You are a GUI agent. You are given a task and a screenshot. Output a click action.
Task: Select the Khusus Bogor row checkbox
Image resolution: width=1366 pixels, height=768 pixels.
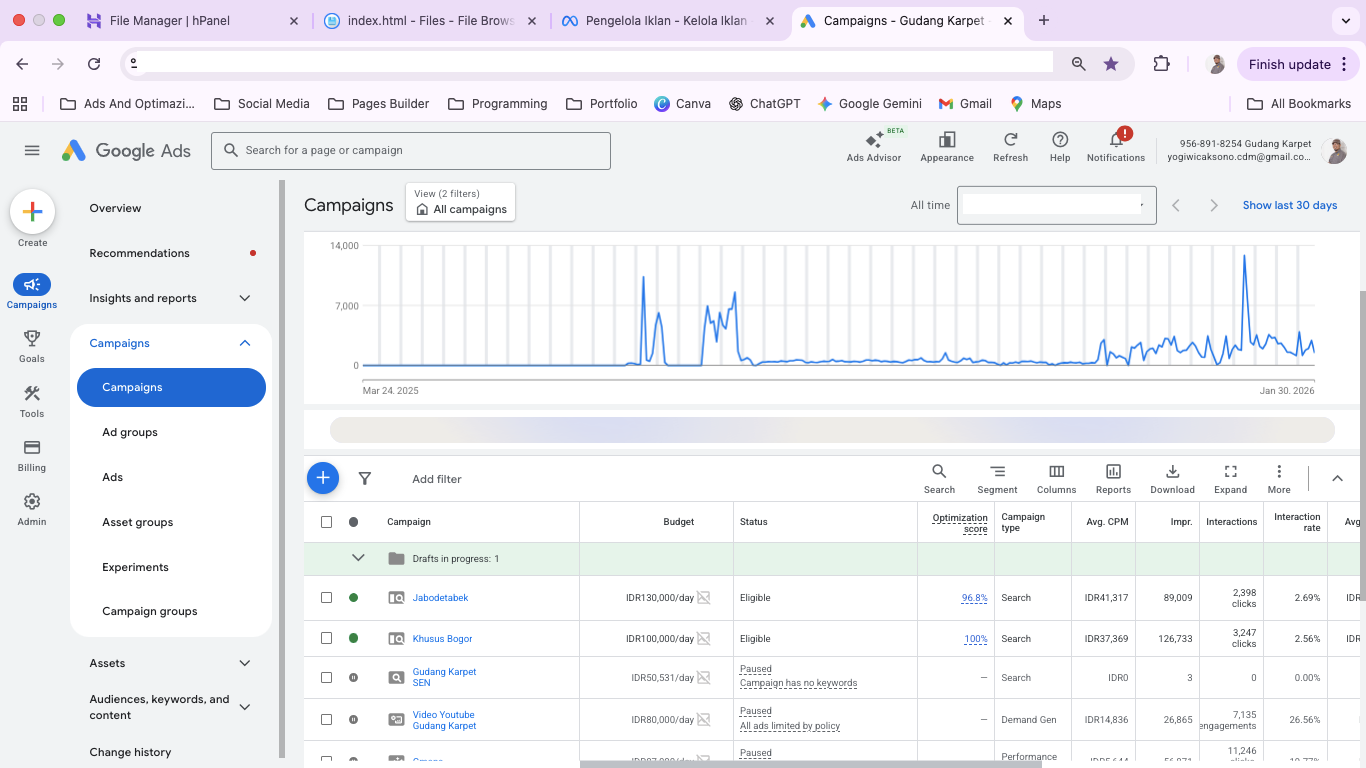tap(326, 638)
